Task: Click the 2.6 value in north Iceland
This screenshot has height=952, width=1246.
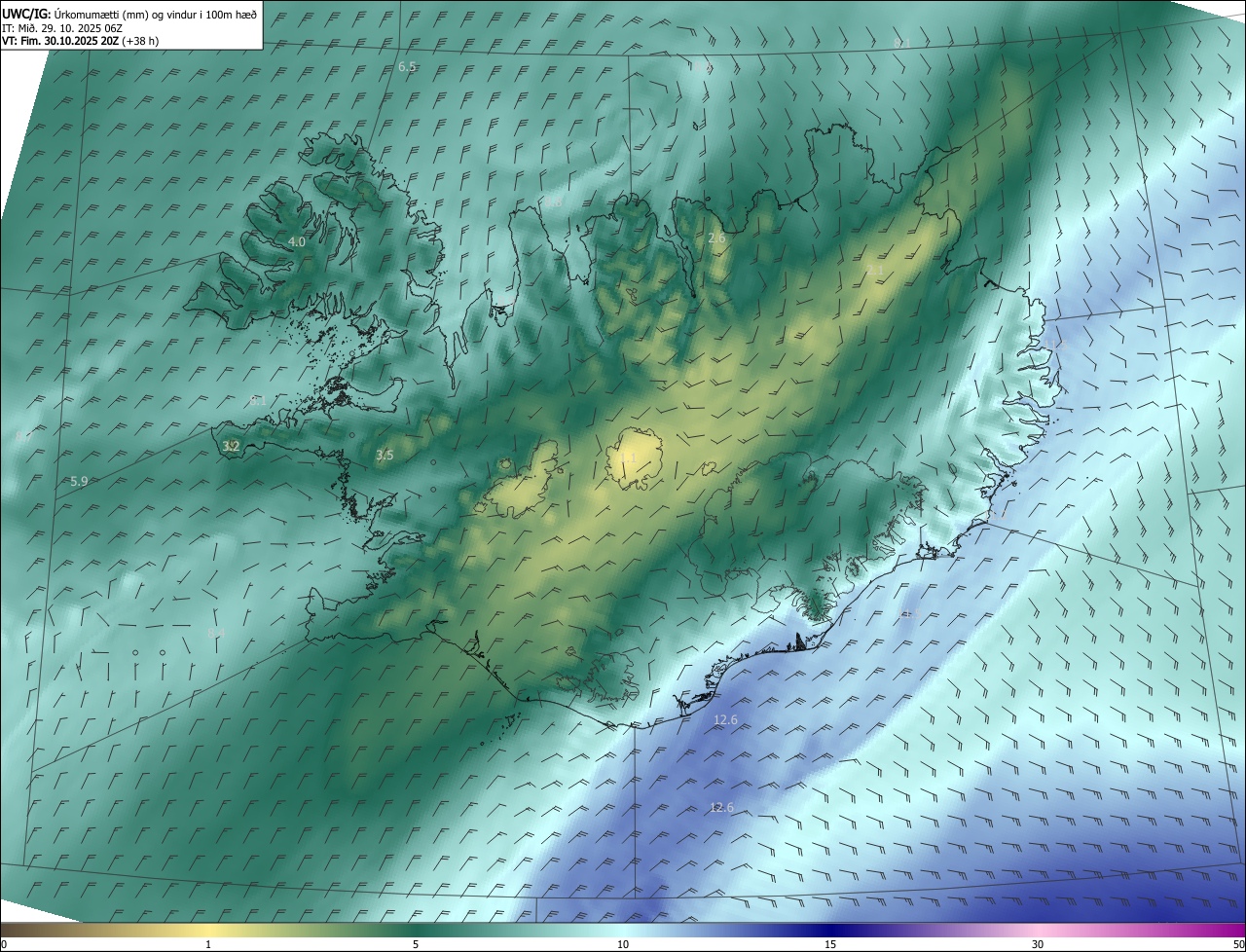Action: 716,238
